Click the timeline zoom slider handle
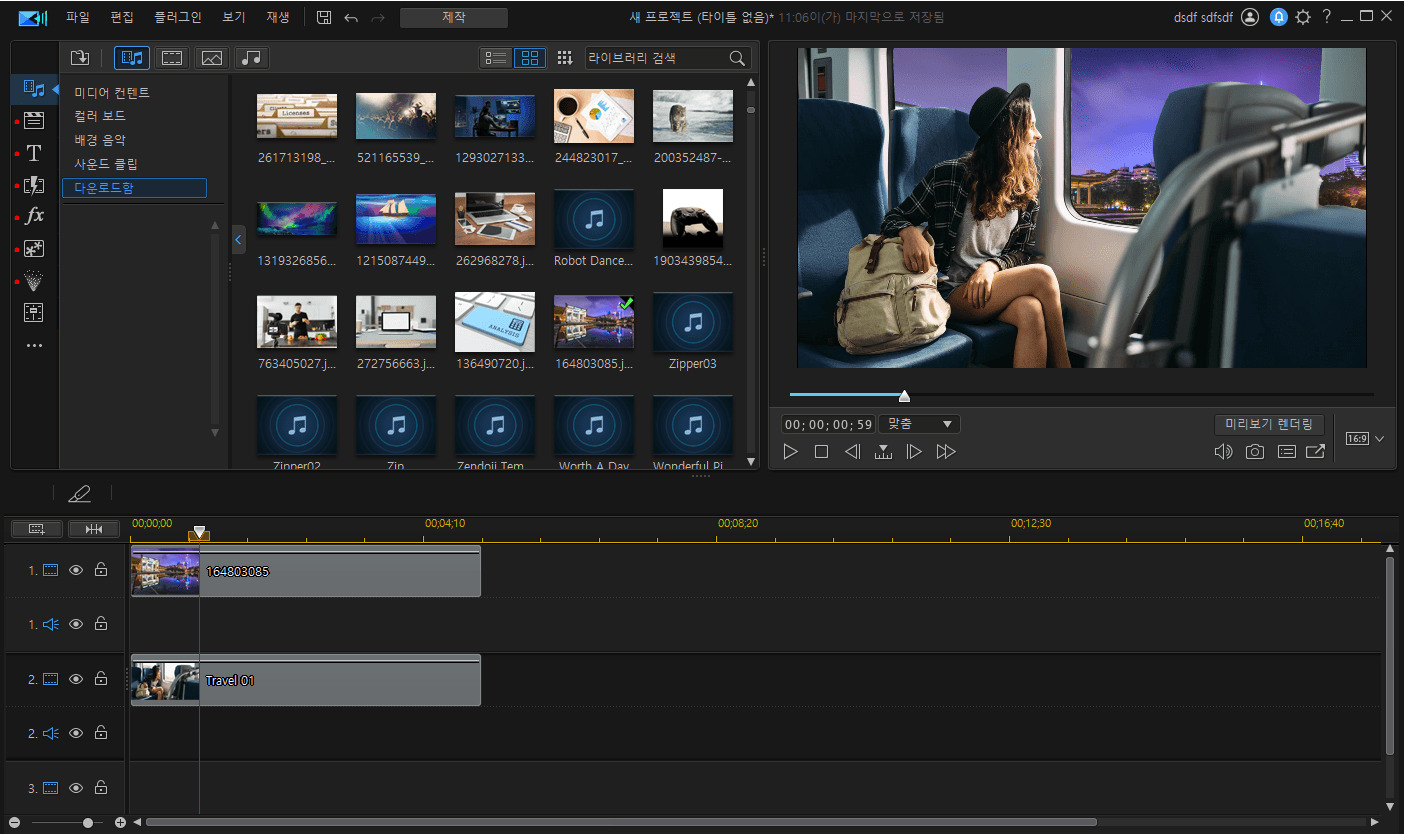The width and height of the screenshot is (1404, 834). click(x=88, y=822)
